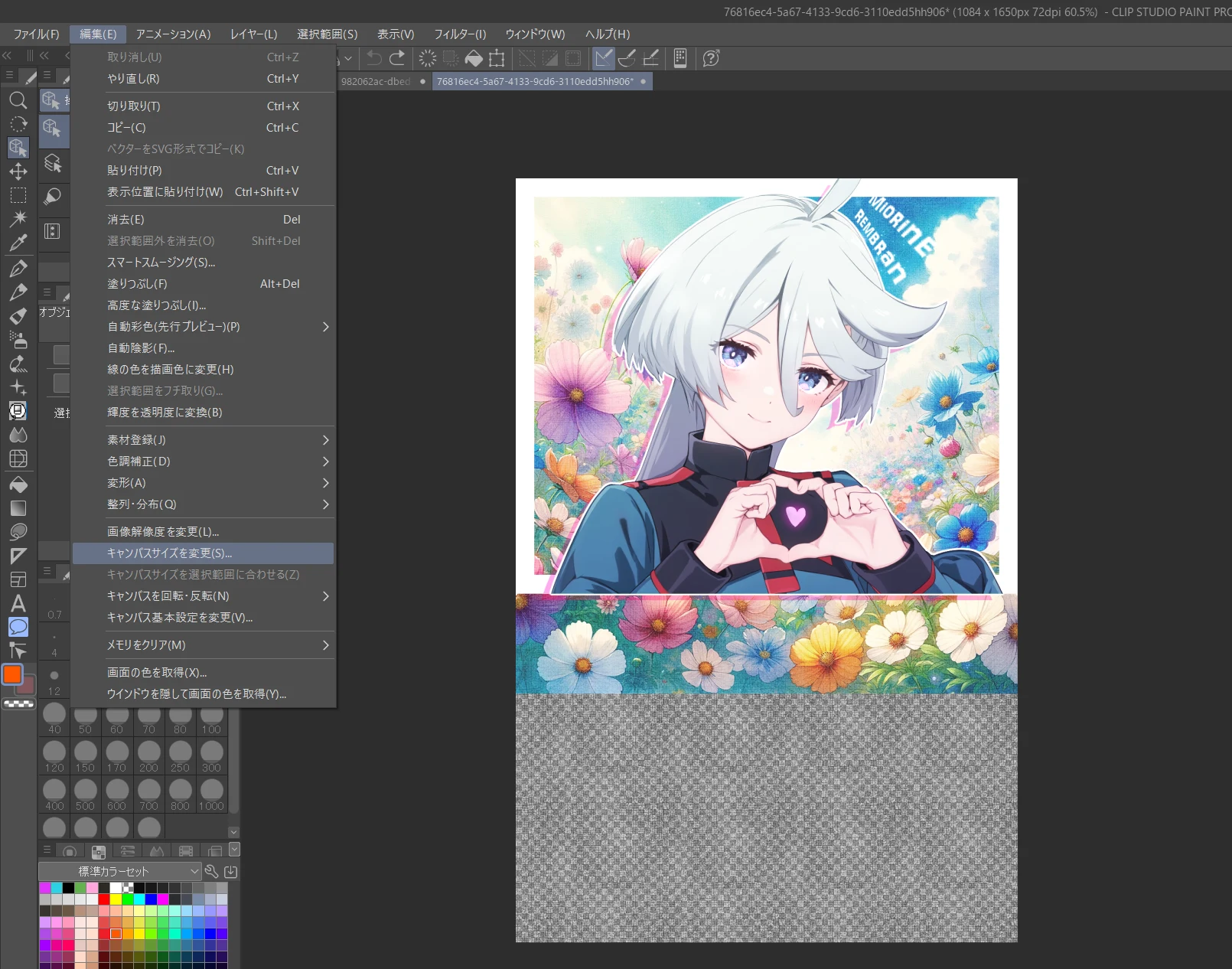Select the Airbrush spray tool
1232x969 pixels.
[x=18, y=339]
